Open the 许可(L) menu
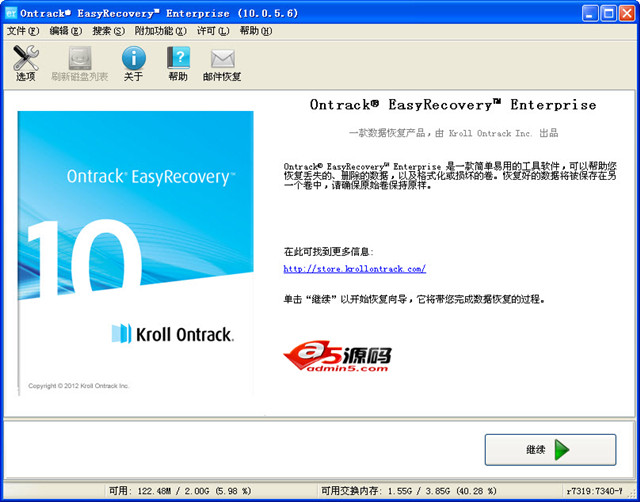 click(213, 31)
